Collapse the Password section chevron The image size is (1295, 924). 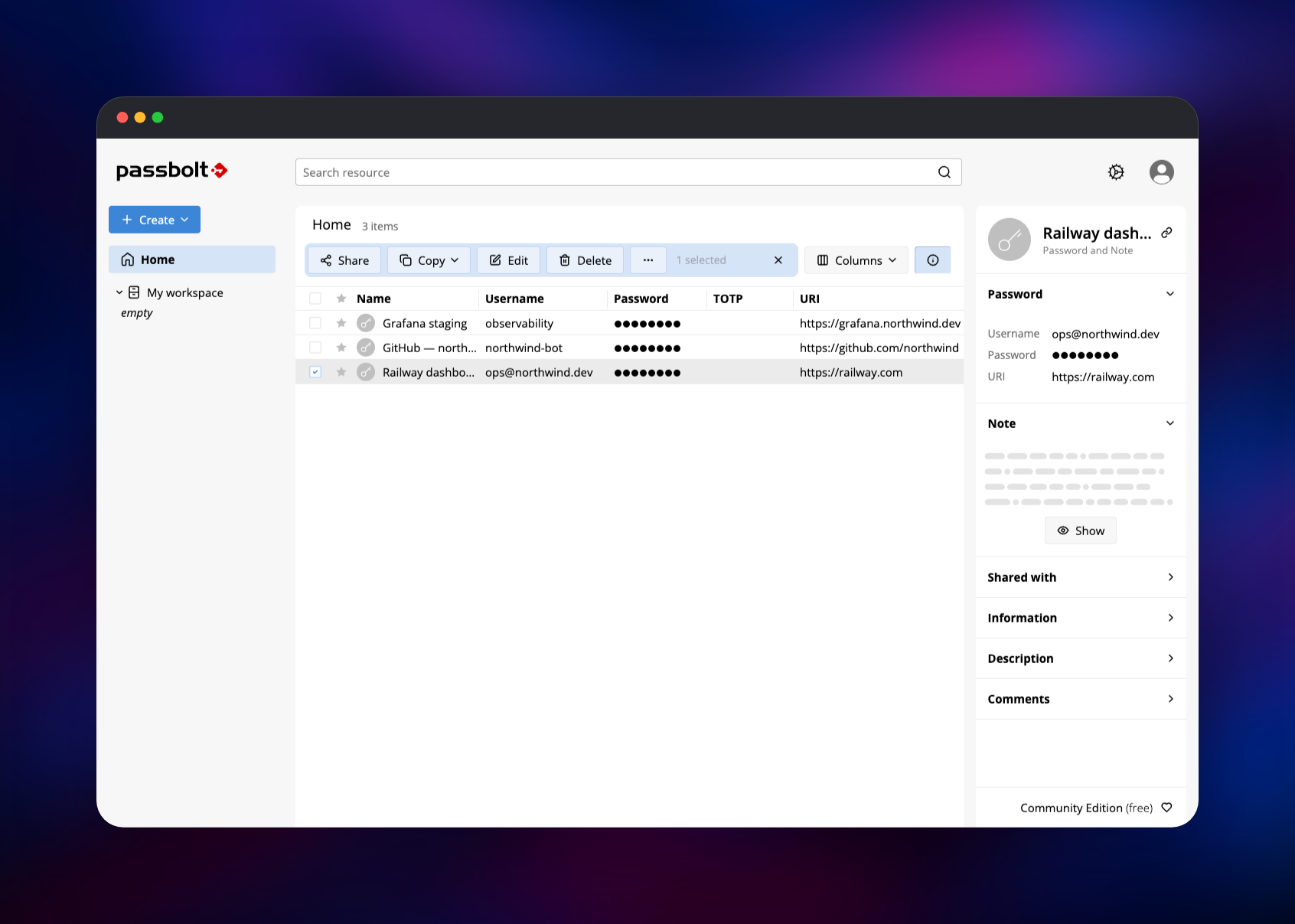coord(1169,294)
